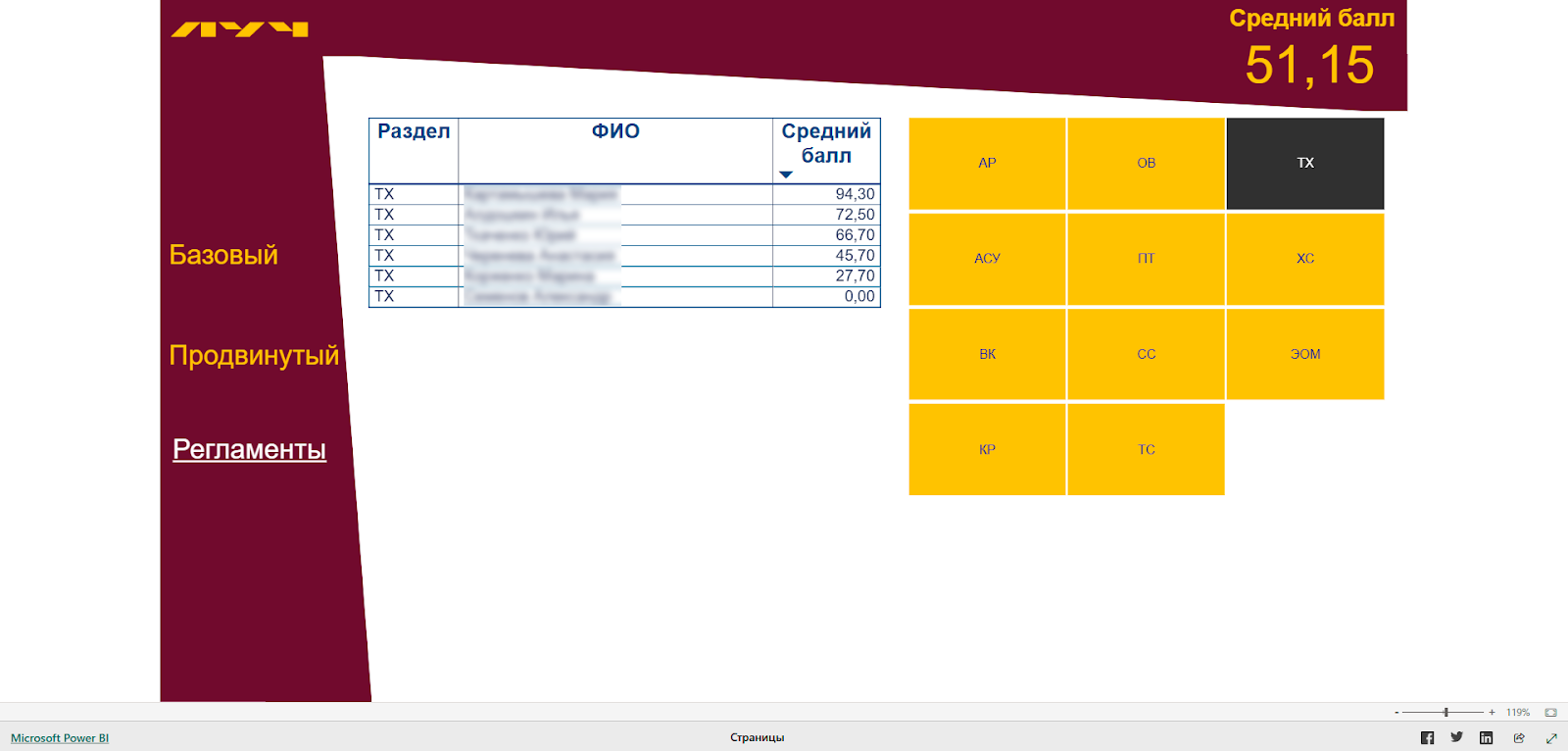Viewport: 1568px width, 751px height.
Task: Click the sort arrow under Средний балл
Action: point(785,175)
